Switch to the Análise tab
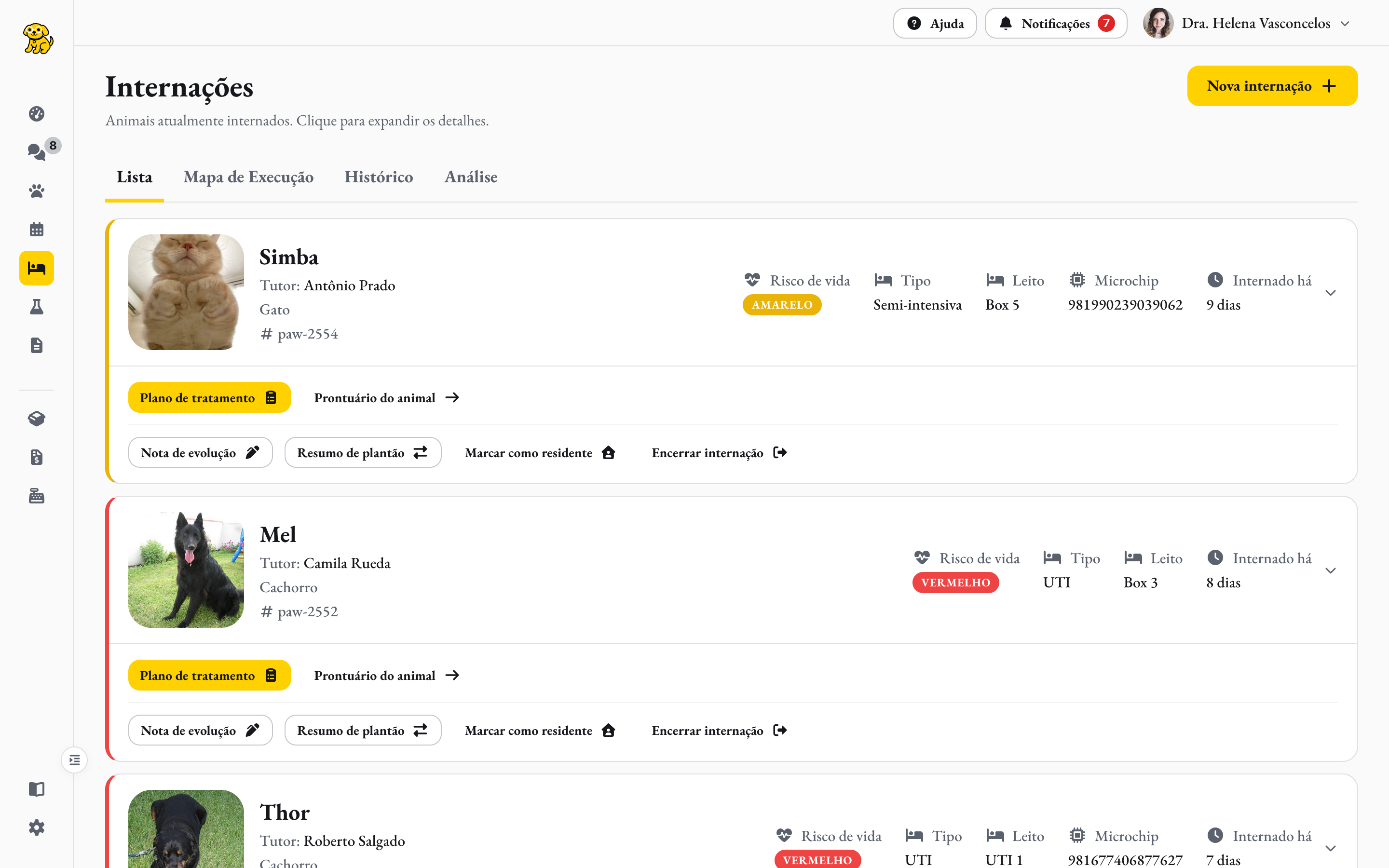 click(471, 177)
